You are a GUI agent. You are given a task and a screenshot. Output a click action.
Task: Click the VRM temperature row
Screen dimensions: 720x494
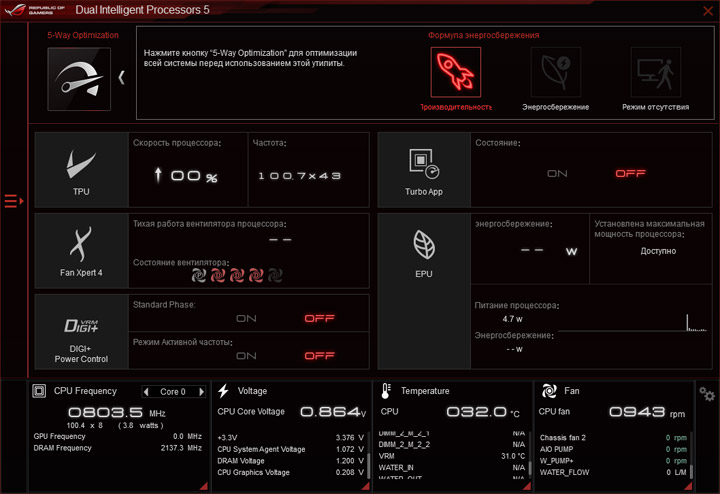coord(452,456)
